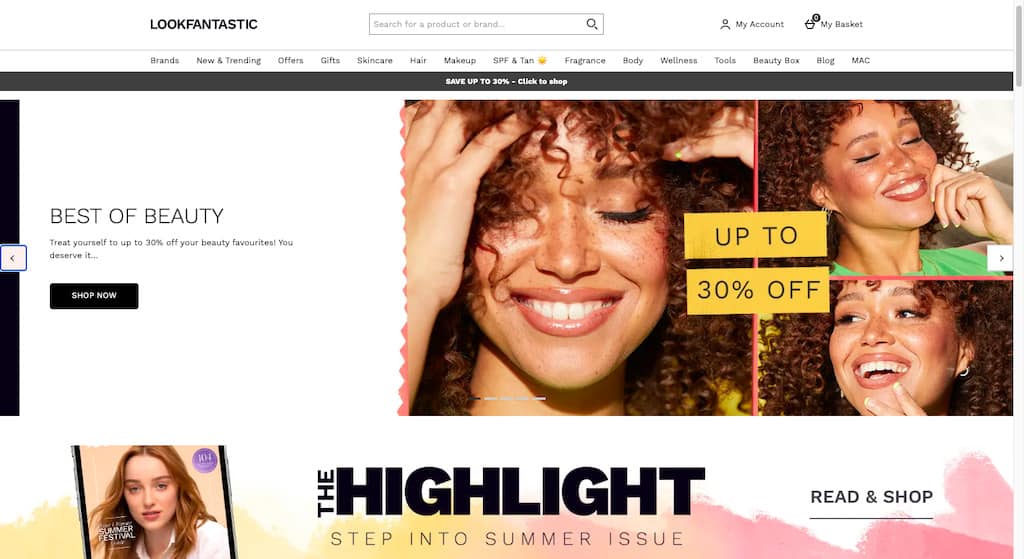Click the READ & SHOP link

[871, 497]
